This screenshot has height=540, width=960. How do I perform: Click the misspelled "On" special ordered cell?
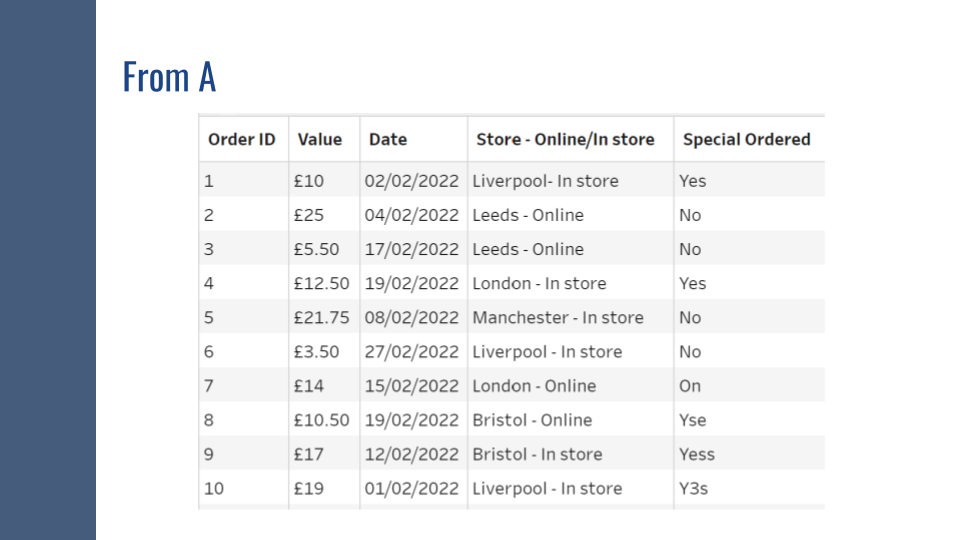(690, 386)
